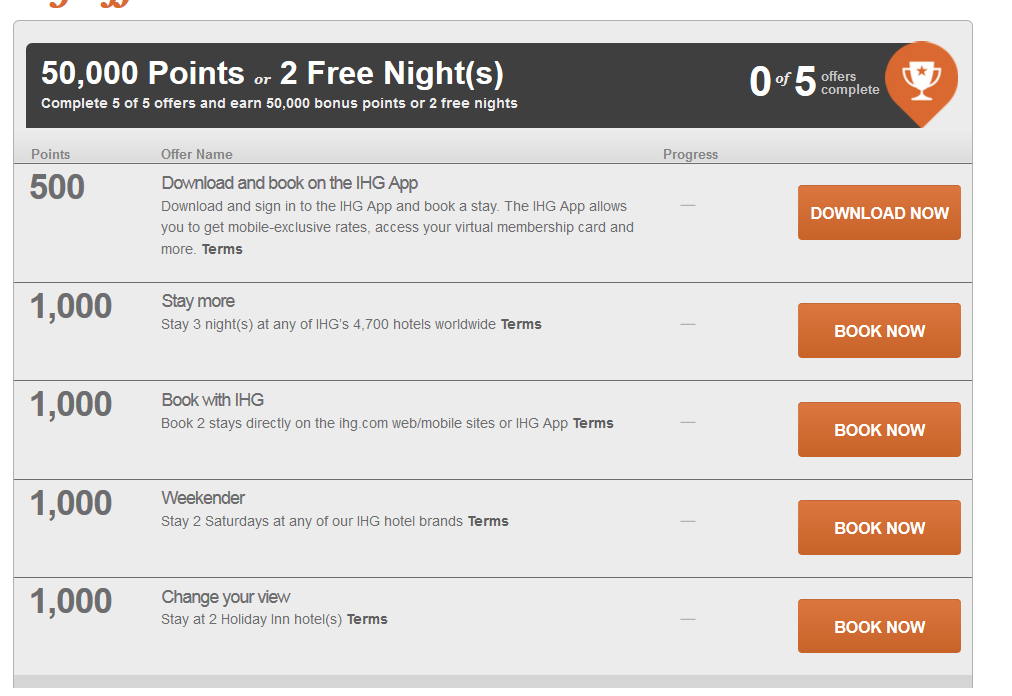Click the Progress column header

(x=691, y=154)
